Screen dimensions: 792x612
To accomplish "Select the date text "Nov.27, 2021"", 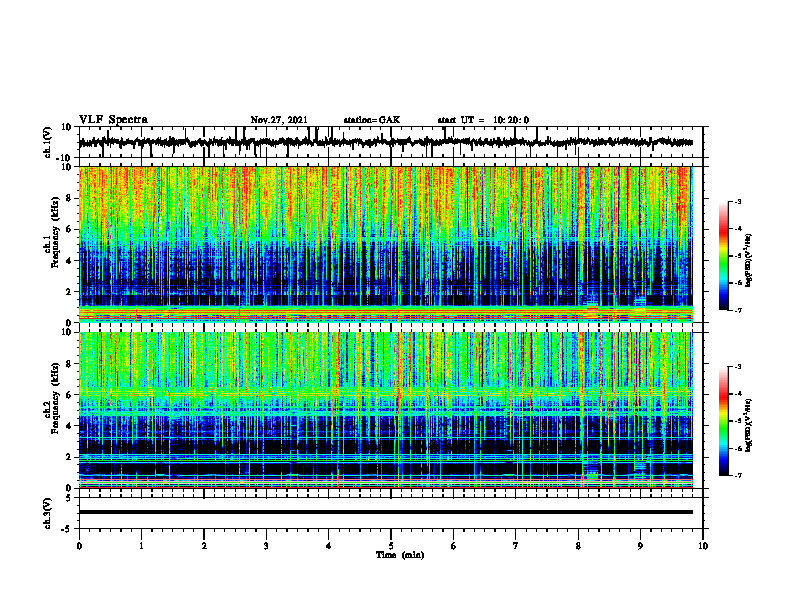I will click(279, 120).
